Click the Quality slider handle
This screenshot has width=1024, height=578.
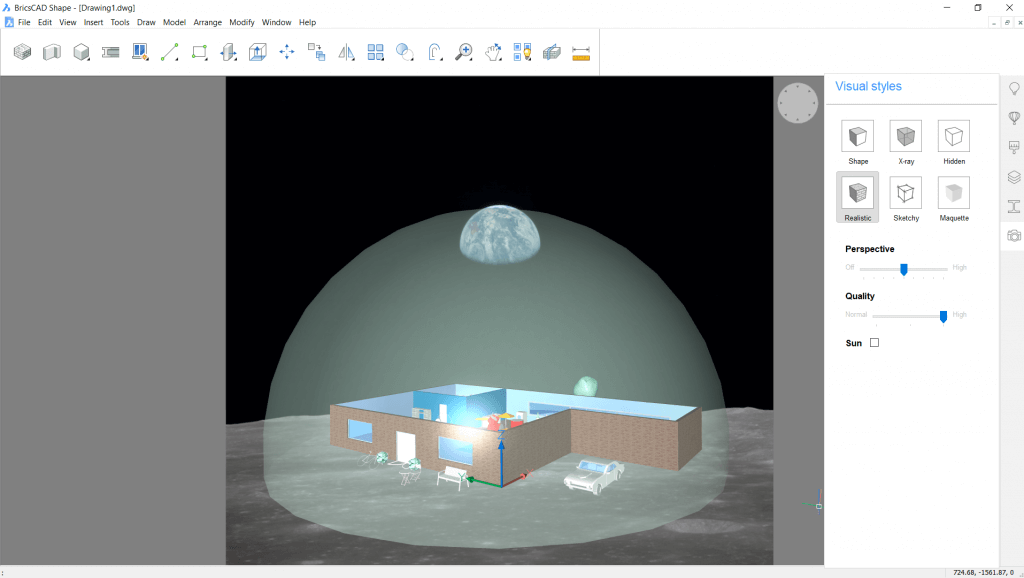(x=943, y=316)
